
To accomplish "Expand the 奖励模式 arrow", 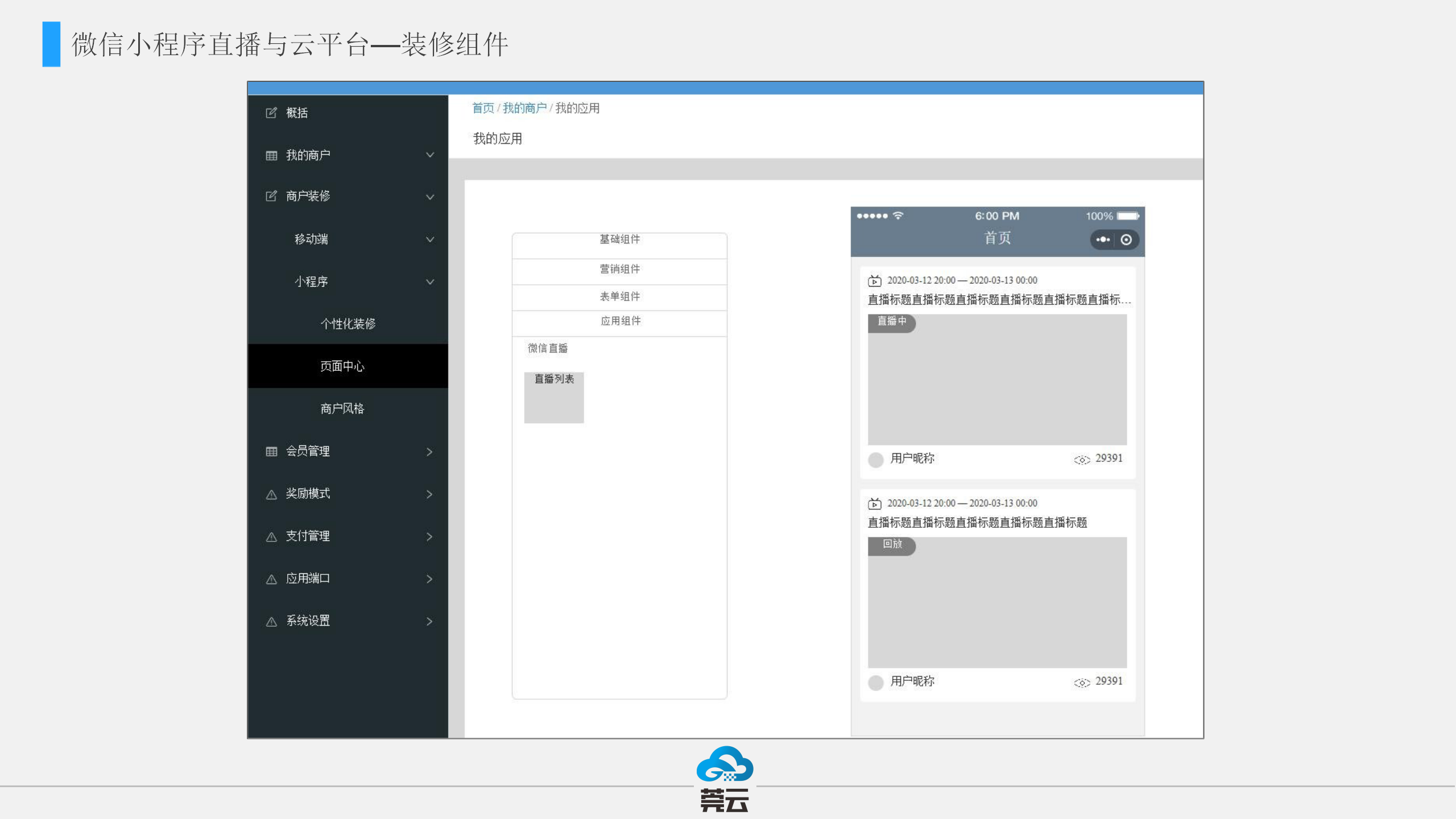I will [x=429, y=494].
